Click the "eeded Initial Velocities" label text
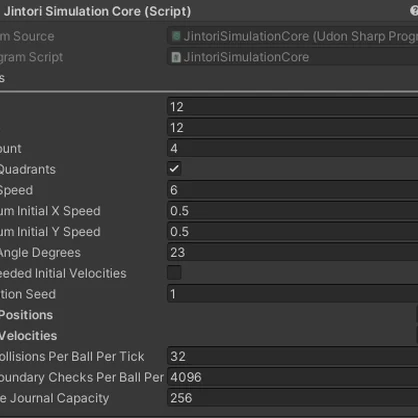Screen dimensions: 418x418 click(63, 273)
